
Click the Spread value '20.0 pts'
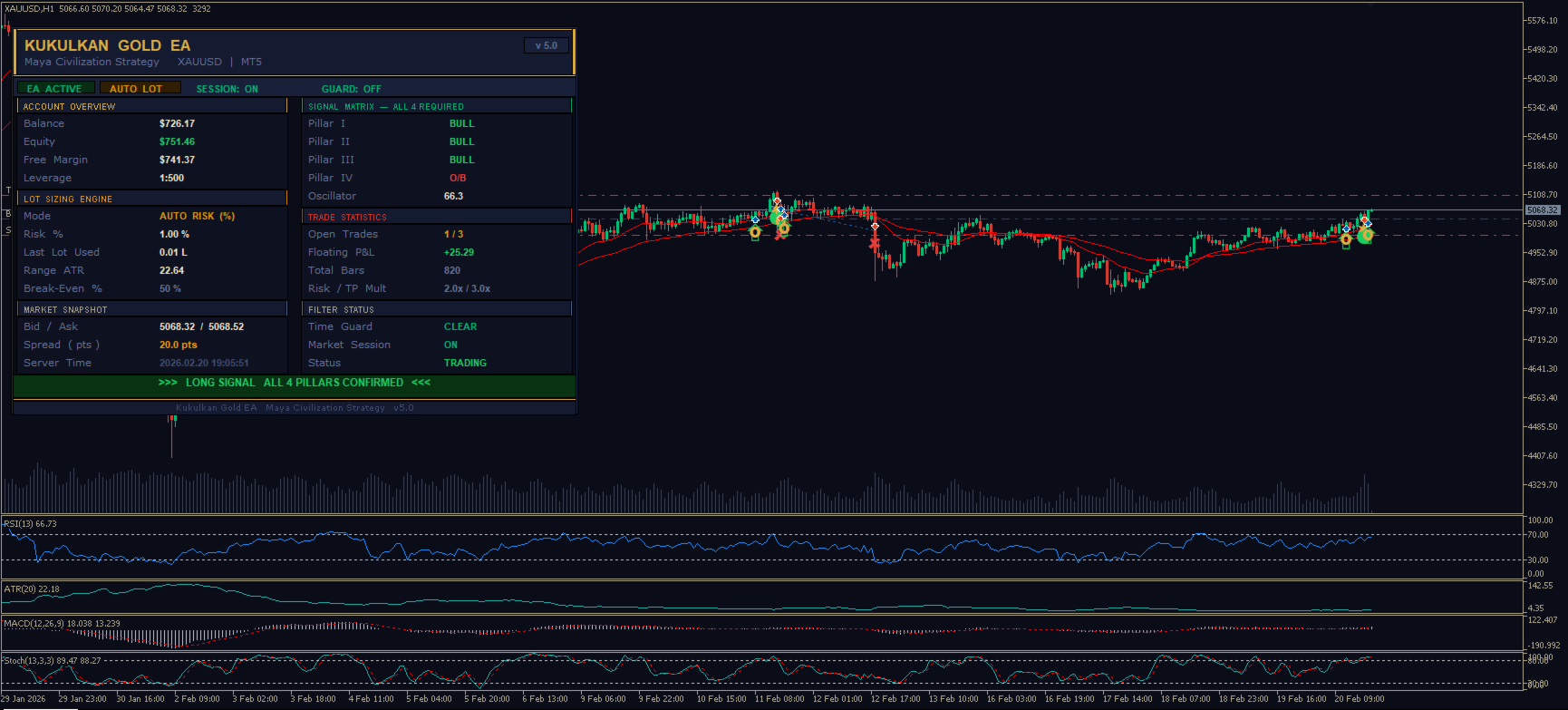click(179, 345)
